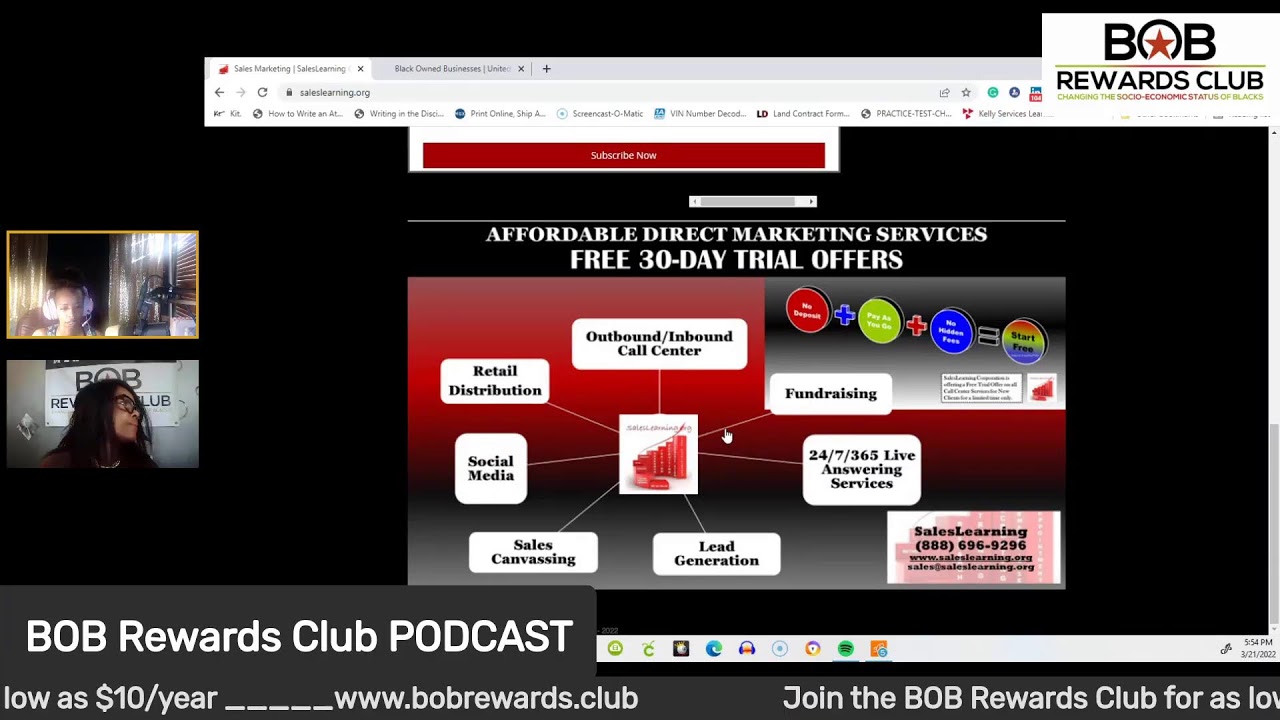Open Land Contract Form... bookmark
This screenshot has width=1280, height=720.
(803, 114)
